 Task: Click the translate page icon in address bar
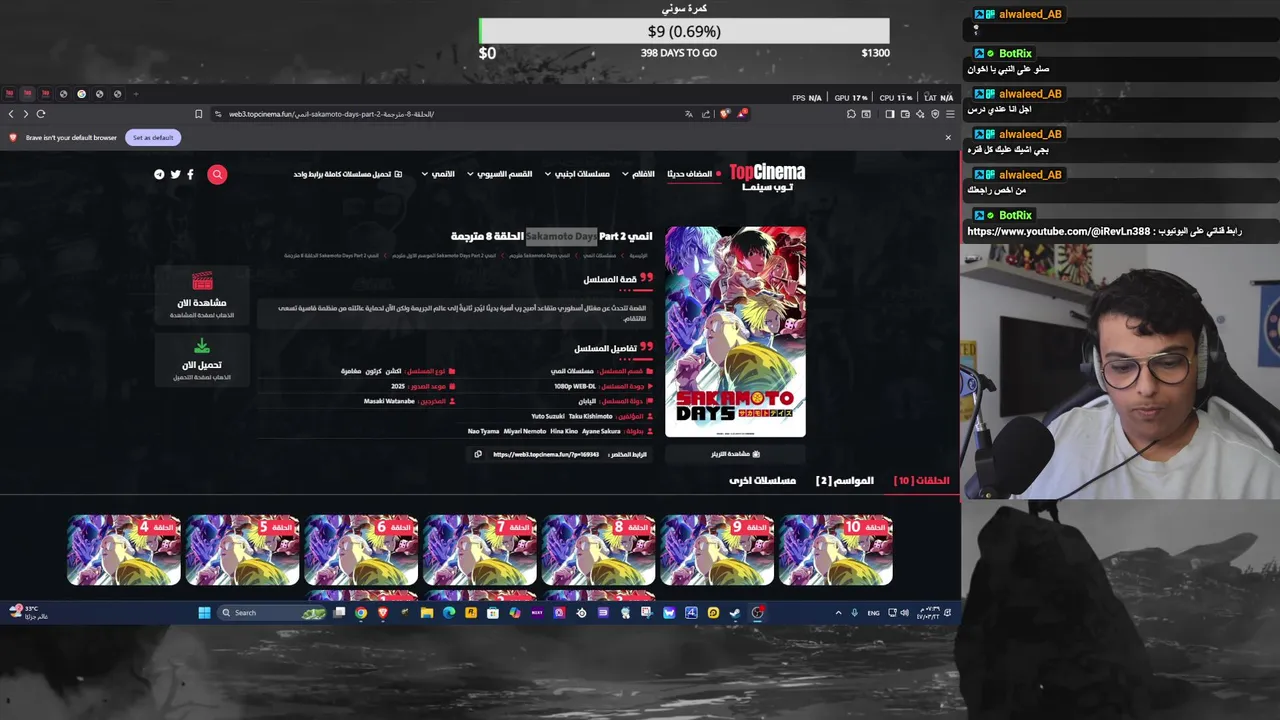click(x=688, y=114)
